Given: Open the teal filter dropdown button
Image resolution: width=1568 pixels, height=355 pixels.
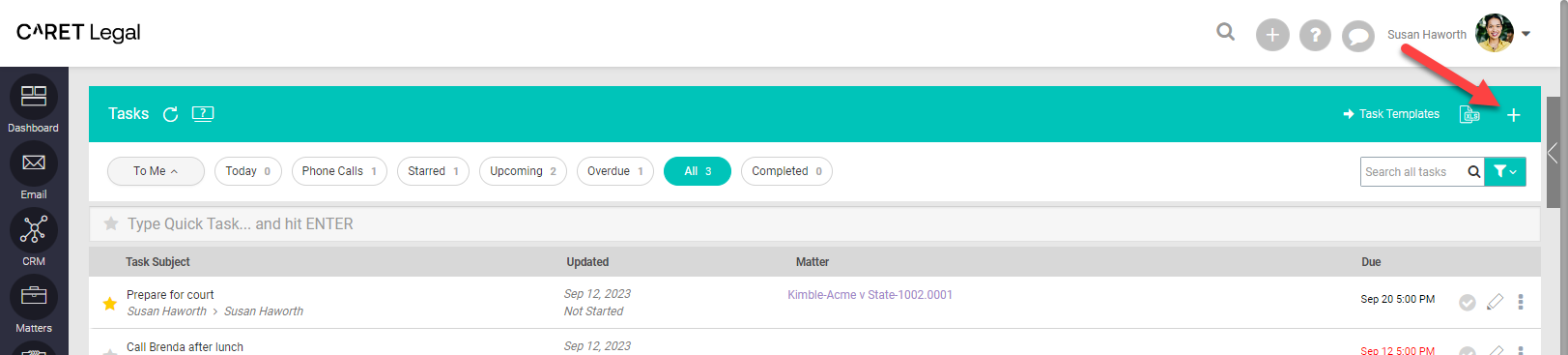Looking at the screenshot, I should [1505, 171].
